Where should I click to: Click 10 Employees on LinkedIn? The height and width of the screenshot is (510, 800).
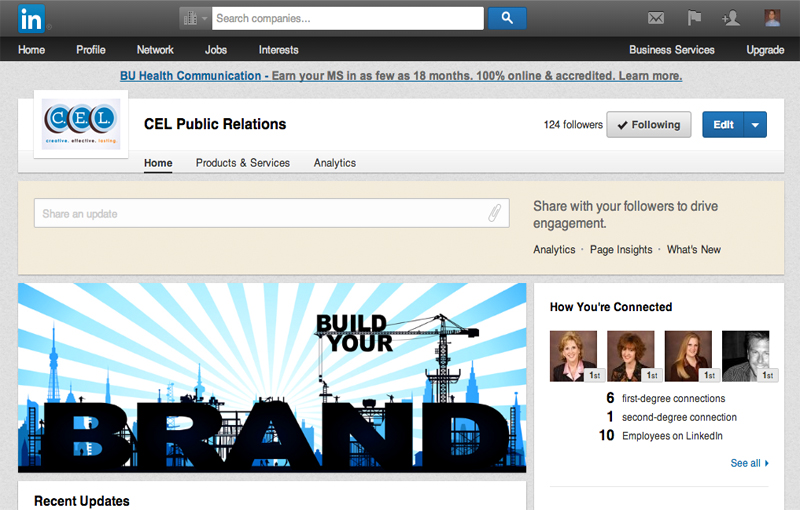[661, 436]
